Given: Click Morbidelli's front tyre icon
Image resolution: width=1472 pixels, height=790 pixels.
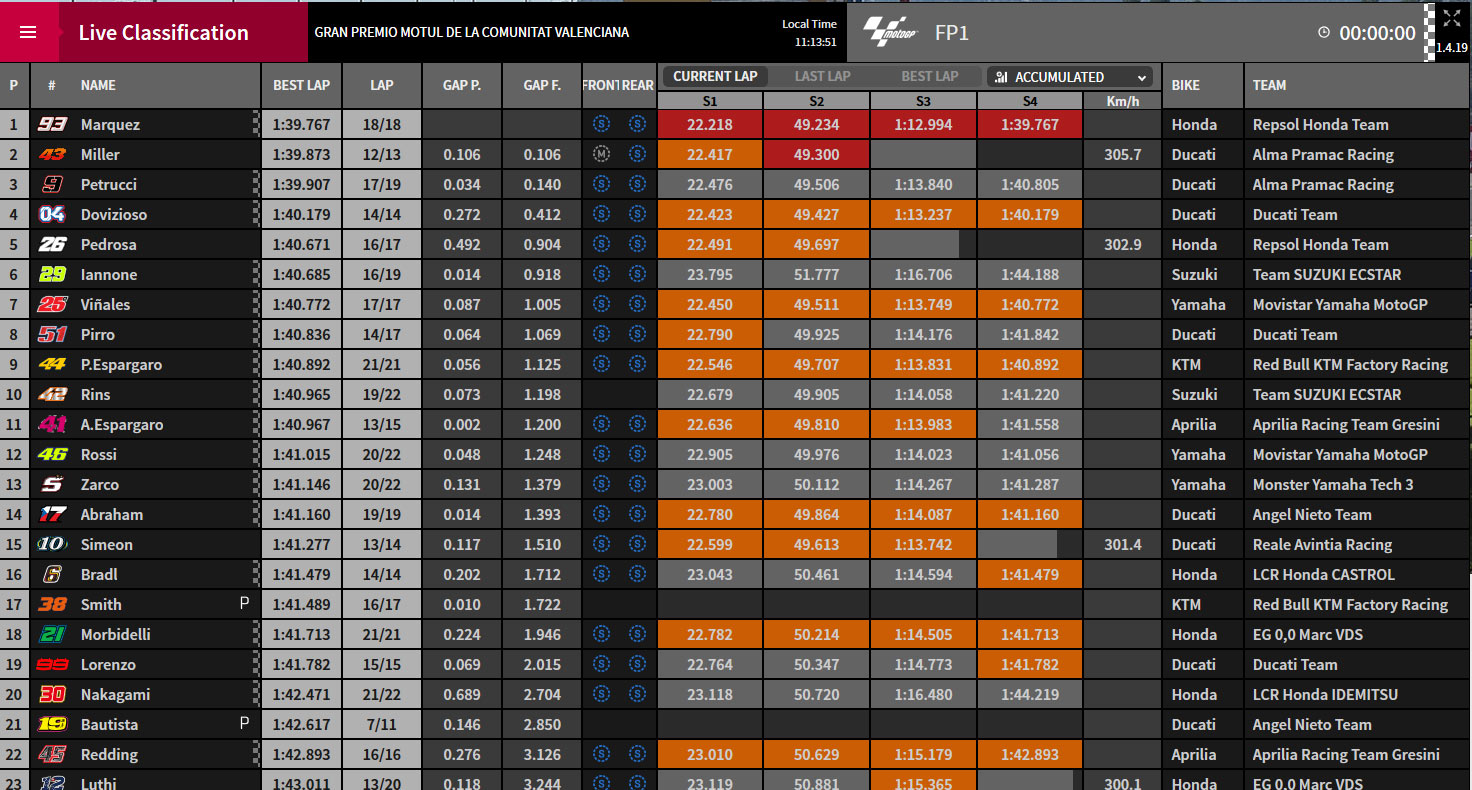Looking at the screenshot, I should 601,634.
